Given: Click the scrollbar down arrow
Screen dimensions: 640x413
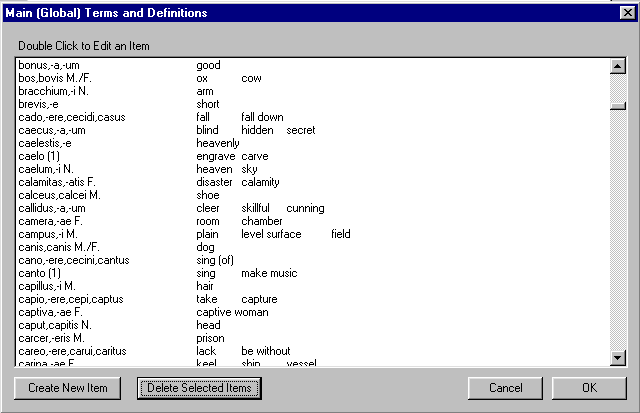Looking at the screenshot, I should point(618,358).
